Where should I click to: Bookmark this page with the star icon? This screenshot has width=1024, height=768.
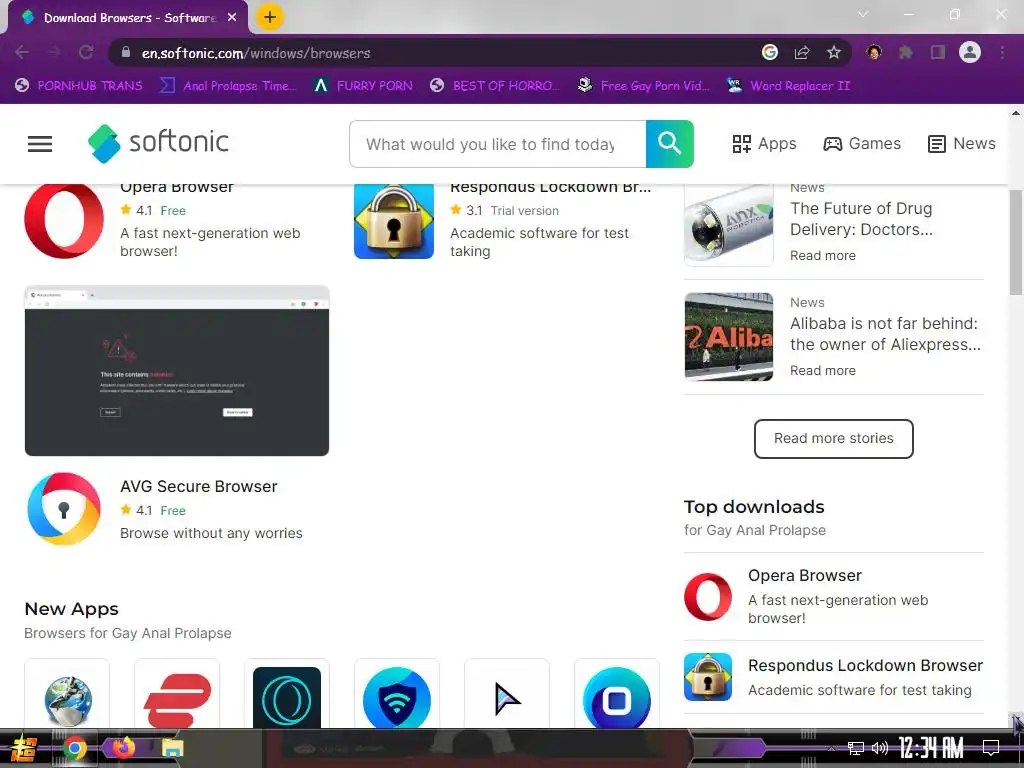tap(834, 52)
